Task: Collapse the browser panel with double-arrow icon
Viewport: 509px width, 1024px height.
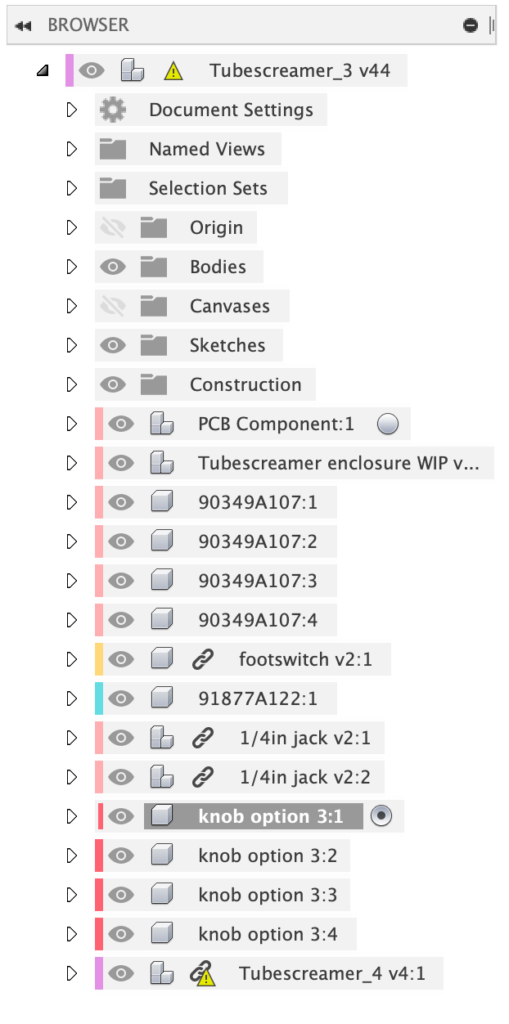Action: click(x=24, y=26)
